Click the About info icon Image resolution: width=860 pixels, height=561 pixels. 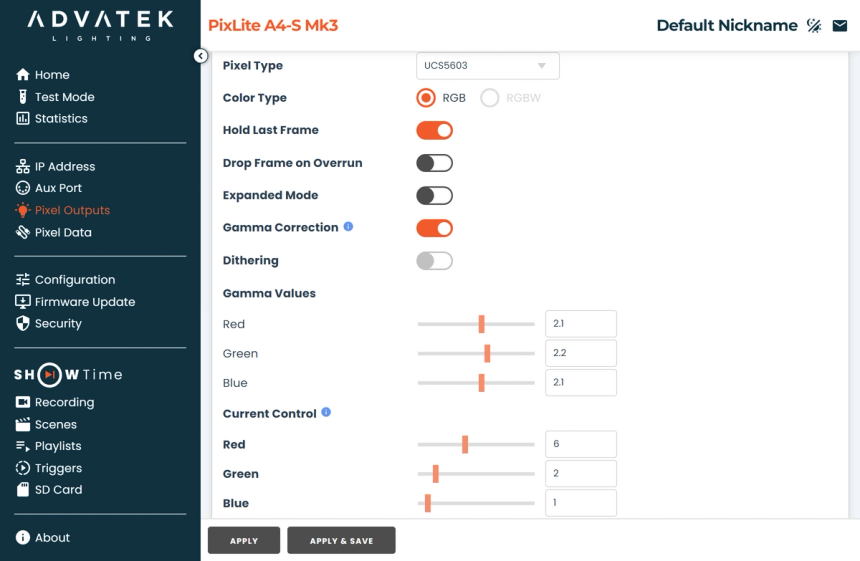click(x=22, y=537)
